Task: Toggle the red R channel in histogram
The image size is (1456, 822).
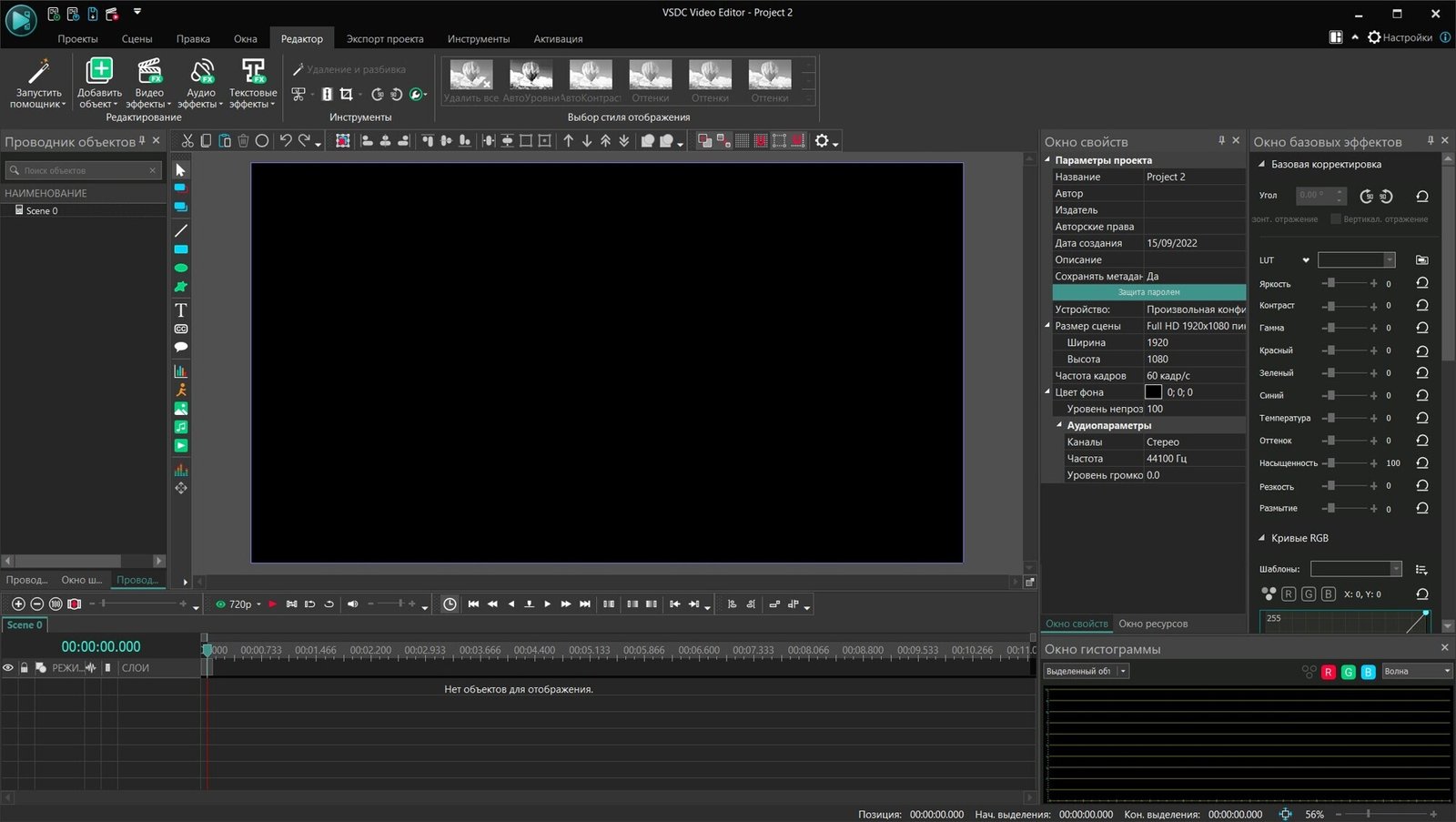Action: (1329, 672)
